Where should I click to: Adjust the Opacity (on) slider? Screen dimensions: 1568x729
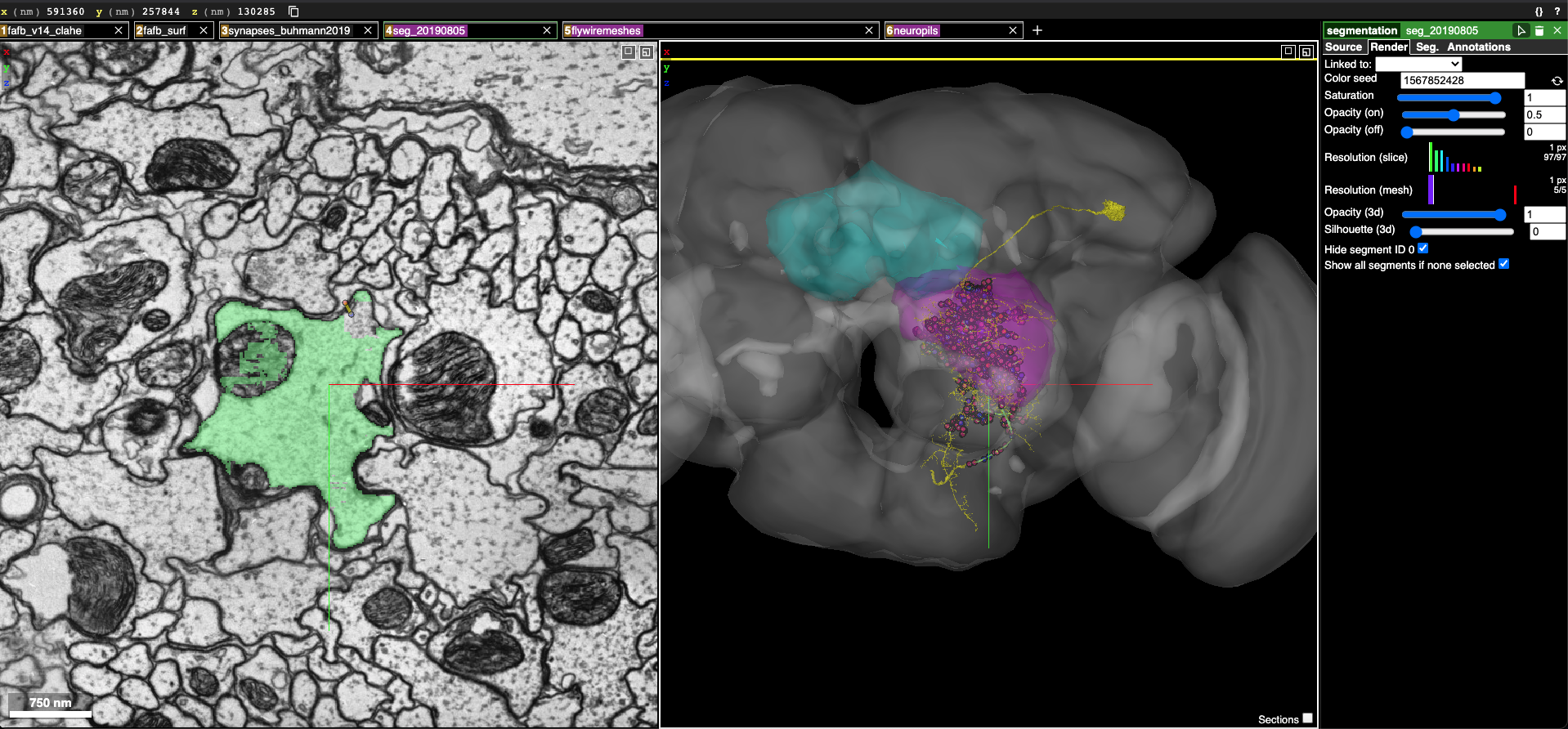click(1453, 115)
